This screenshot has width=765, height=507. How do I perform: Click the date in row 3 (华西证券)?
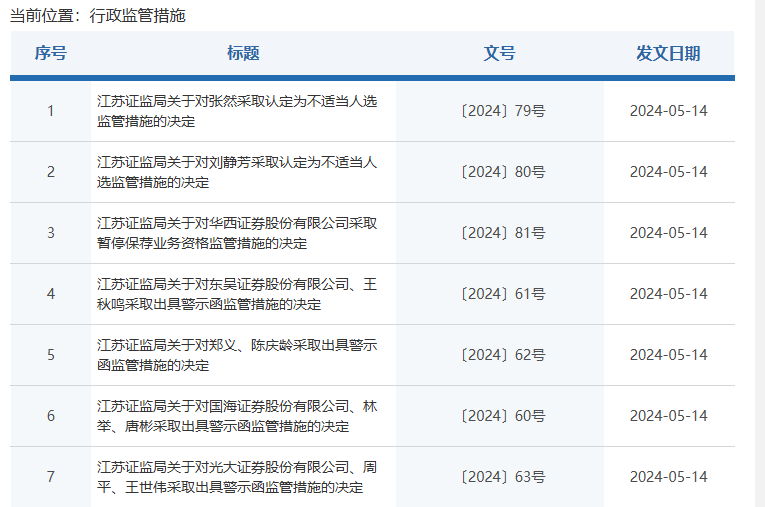(x=668, y=233)
